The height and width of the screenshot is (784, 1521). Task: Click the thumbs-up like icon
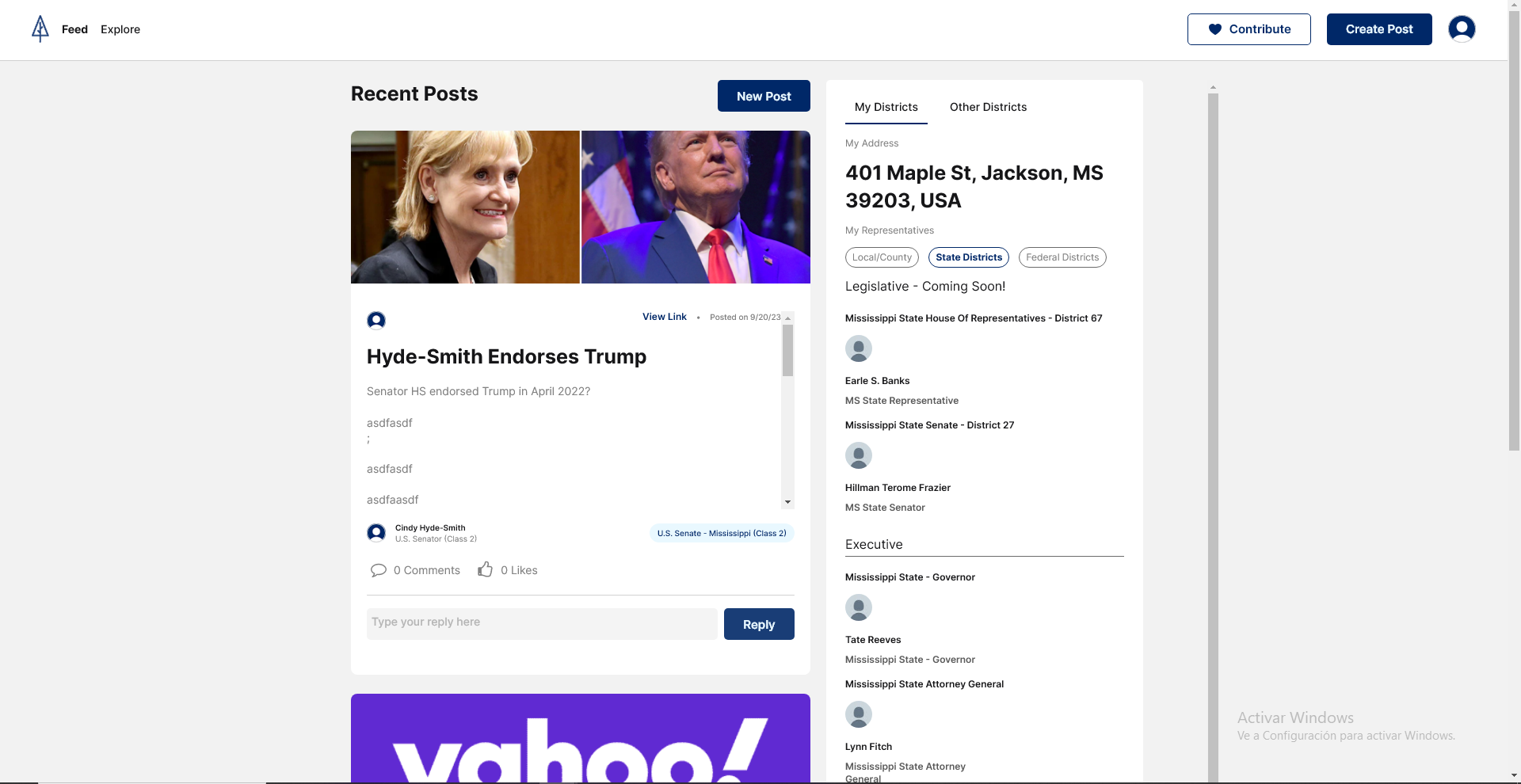click(x=486, y=569)
